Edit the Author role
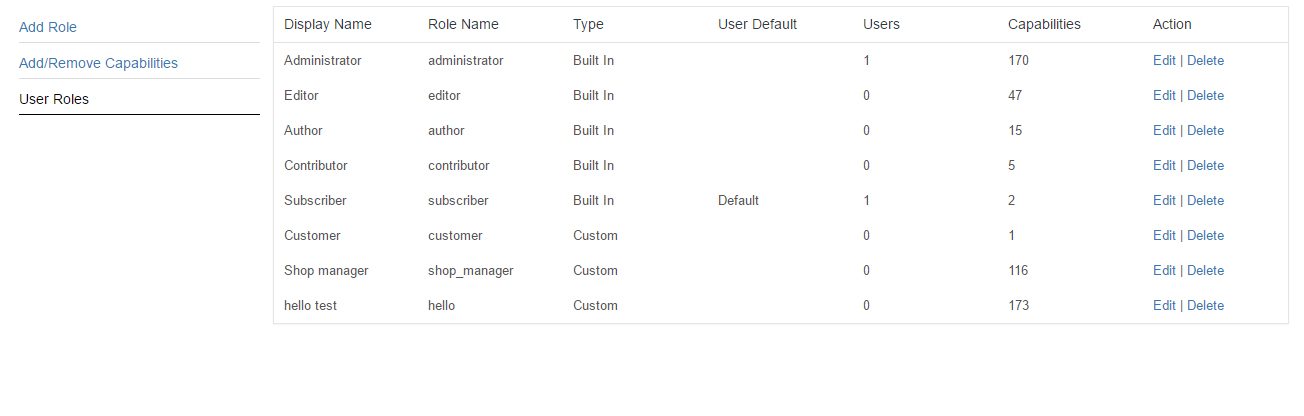The image size is (1304, 416). (x=1164, y=130)
